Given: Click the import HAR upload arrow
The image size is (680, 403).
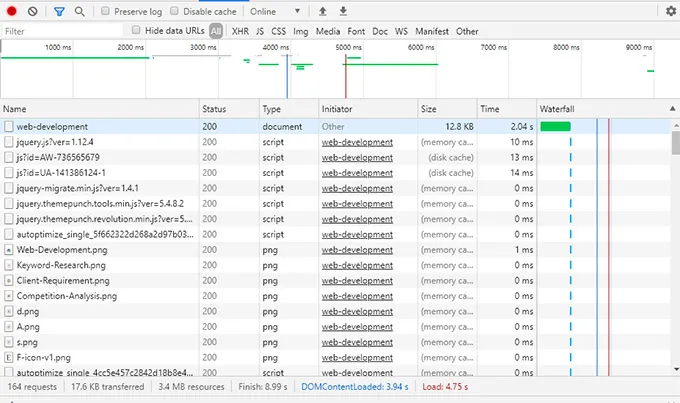Looking at the screenshot, I should (322, 11).
